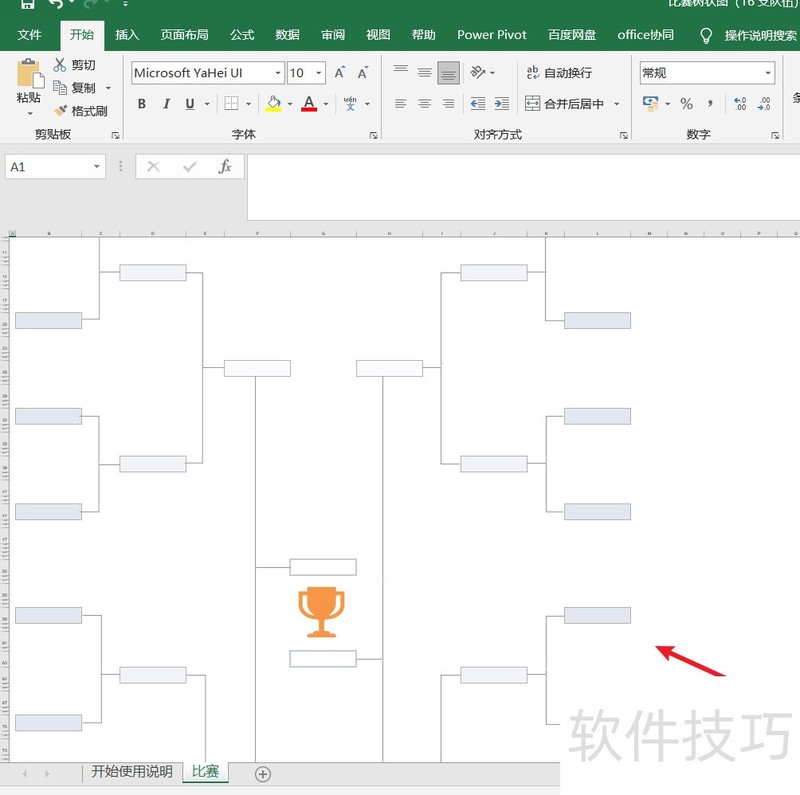Open the 常规 number format dropdown
This screenshot has height=795, width=800.
pos(770,72)
